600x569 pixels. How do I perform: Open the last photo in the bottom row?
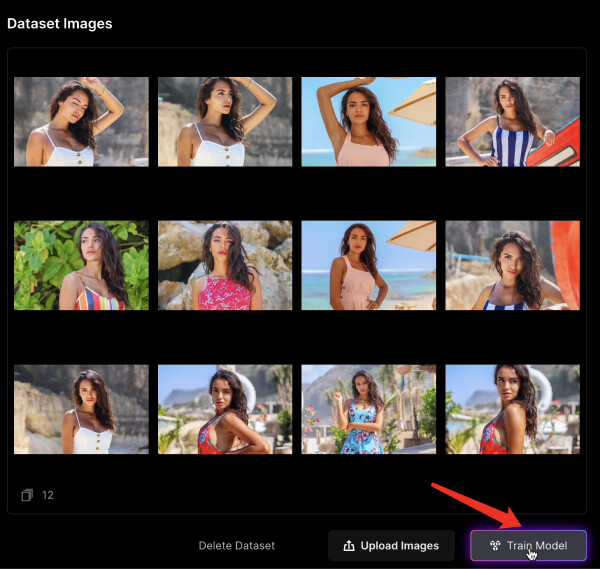click(x=512, y=409)
